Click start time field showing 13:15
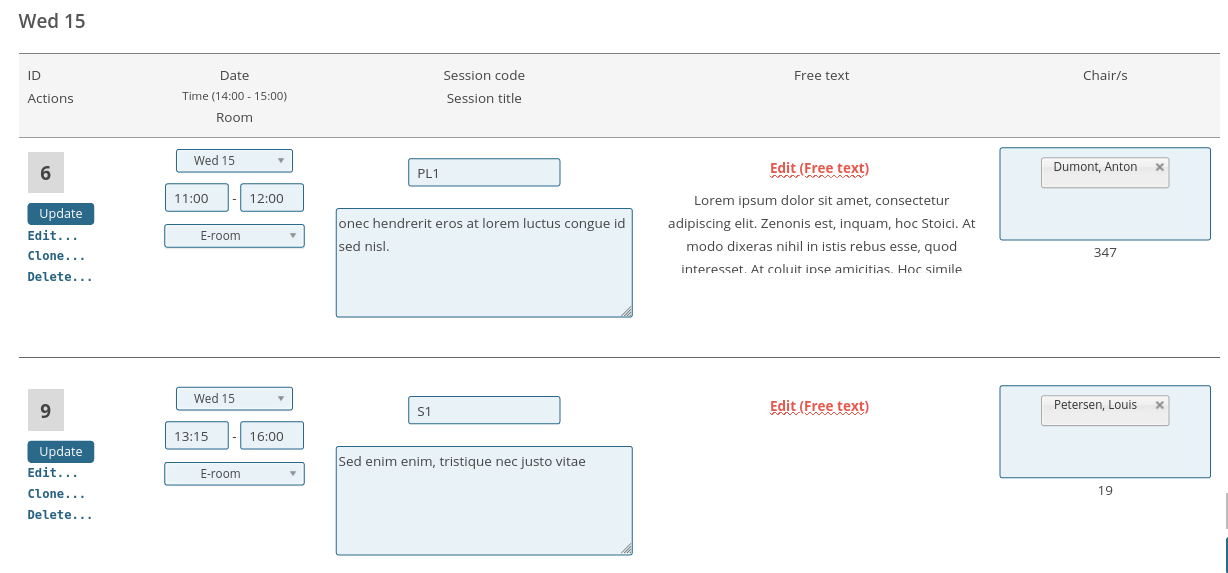The width and height of the screenshot is (1228, 573). tap(197, 437)
